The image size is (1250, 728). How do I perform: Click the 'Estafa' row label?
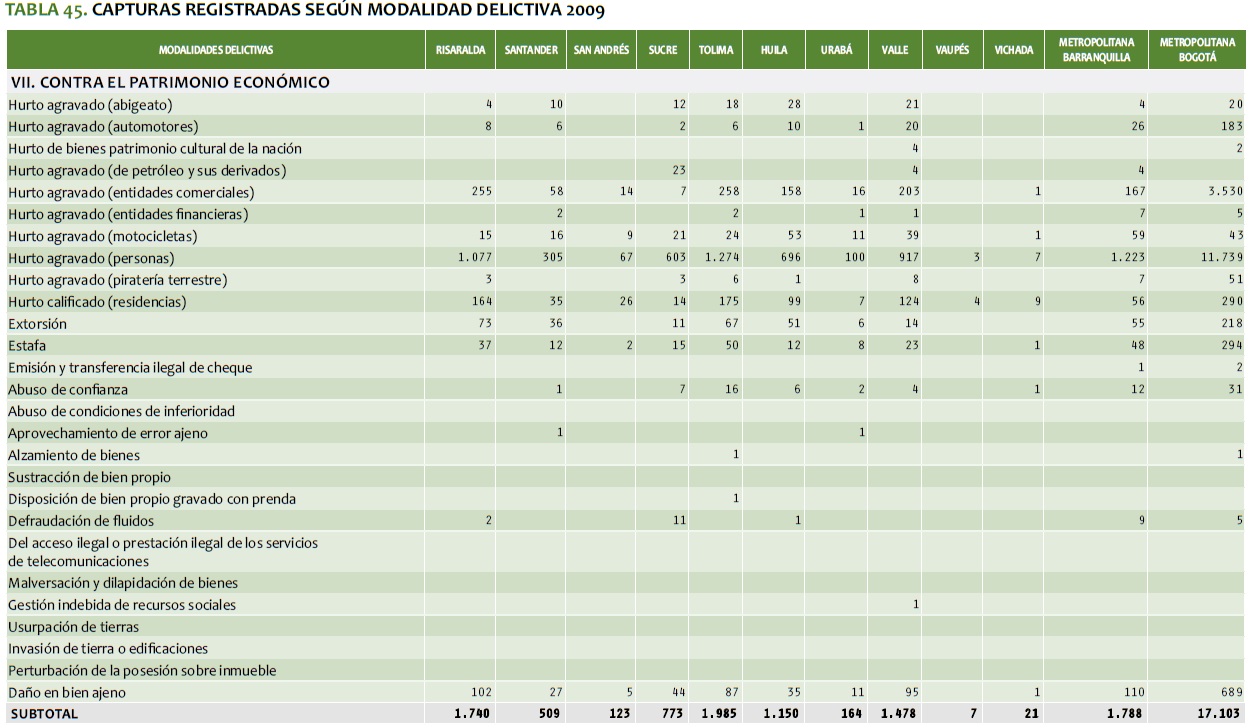coord(28,346)
